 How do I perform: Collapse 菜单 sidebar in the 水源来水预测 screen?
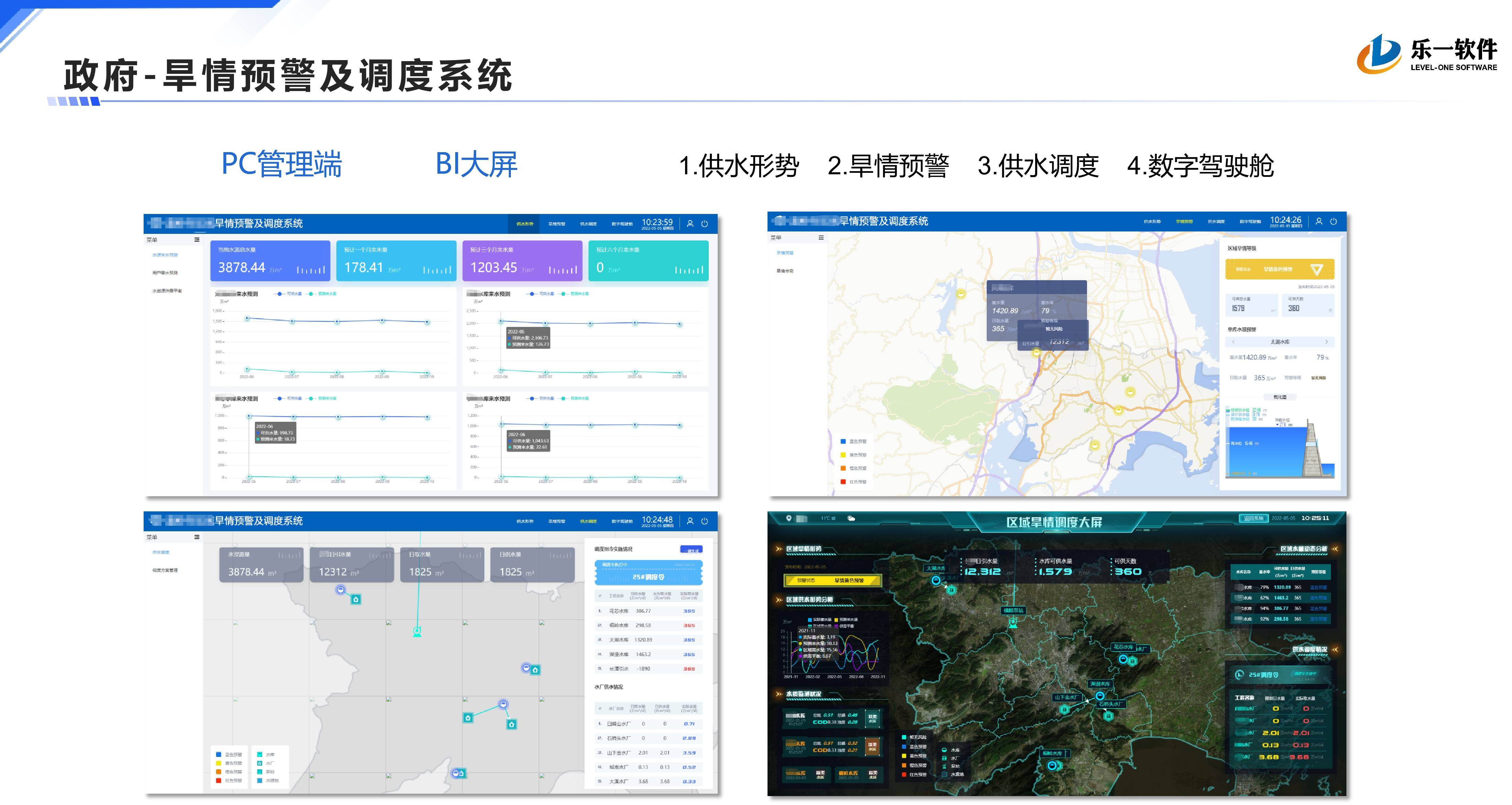coord(197,239)
